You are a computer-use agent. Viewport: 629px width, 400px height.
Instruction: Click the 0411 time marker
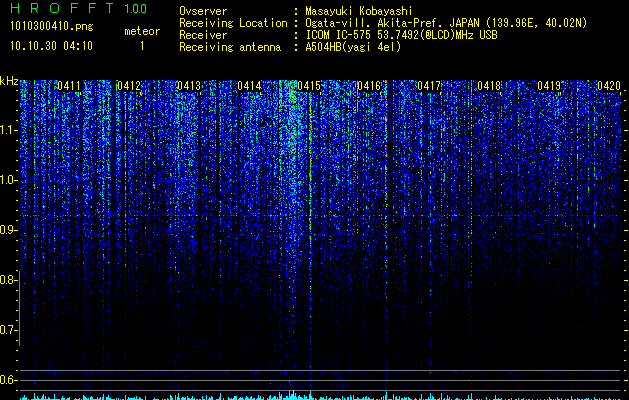tap(69, 86)
